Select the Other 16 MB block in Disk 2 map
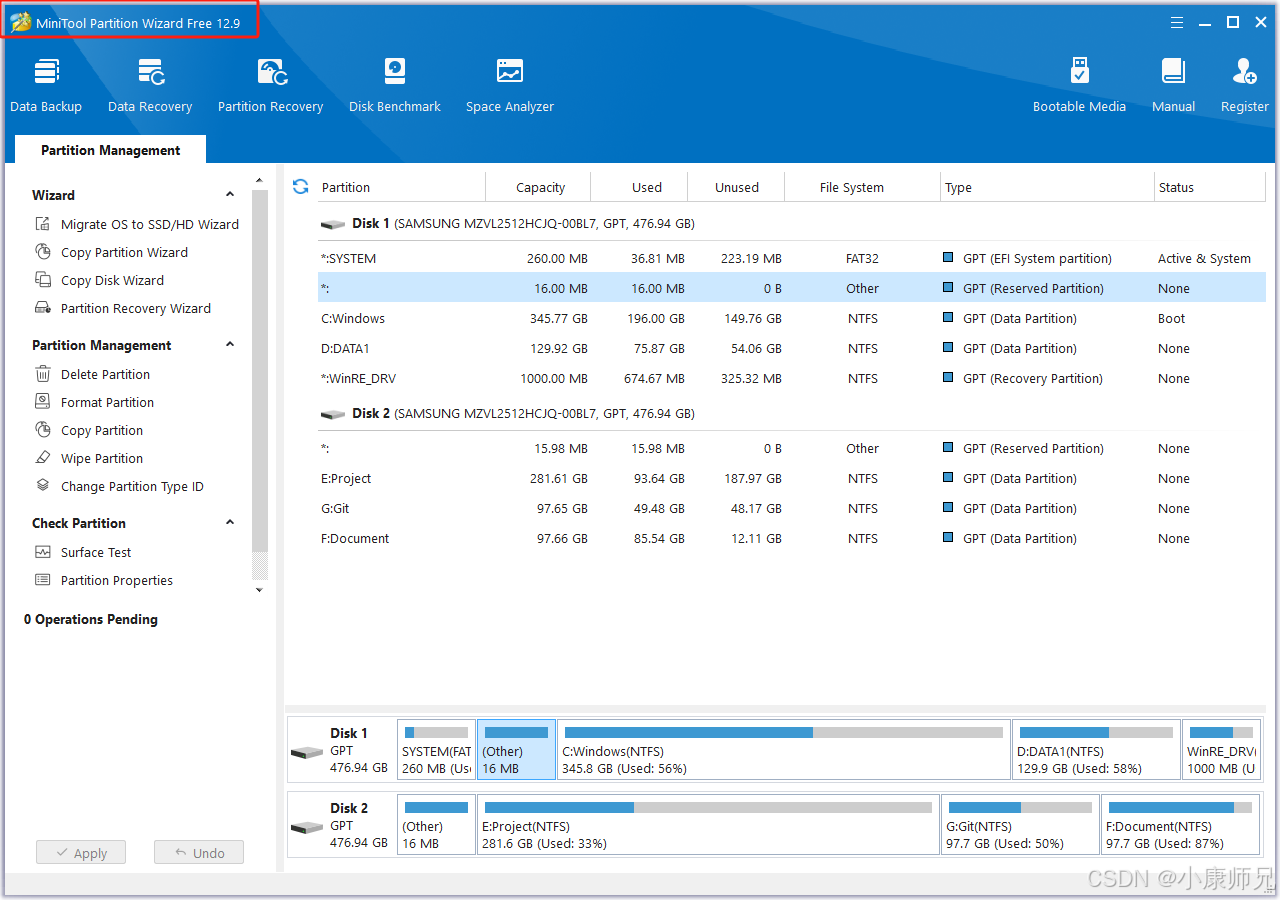 (436, 824)
